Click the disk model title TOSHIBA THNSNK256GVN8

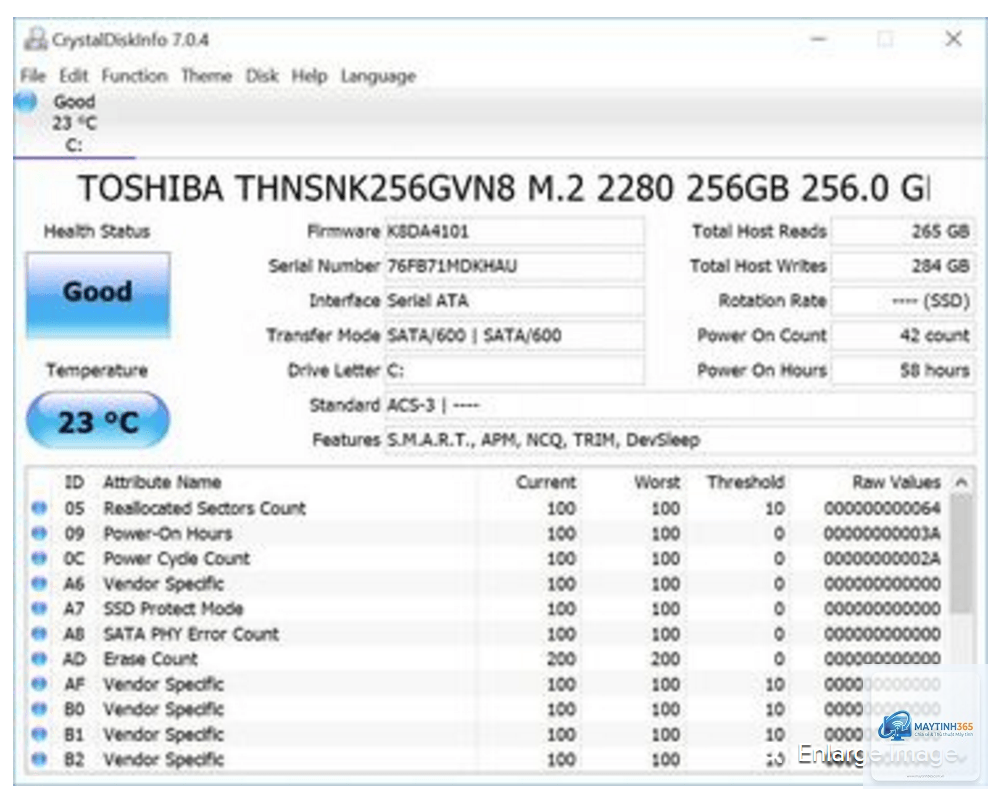(x=503, y=188)
